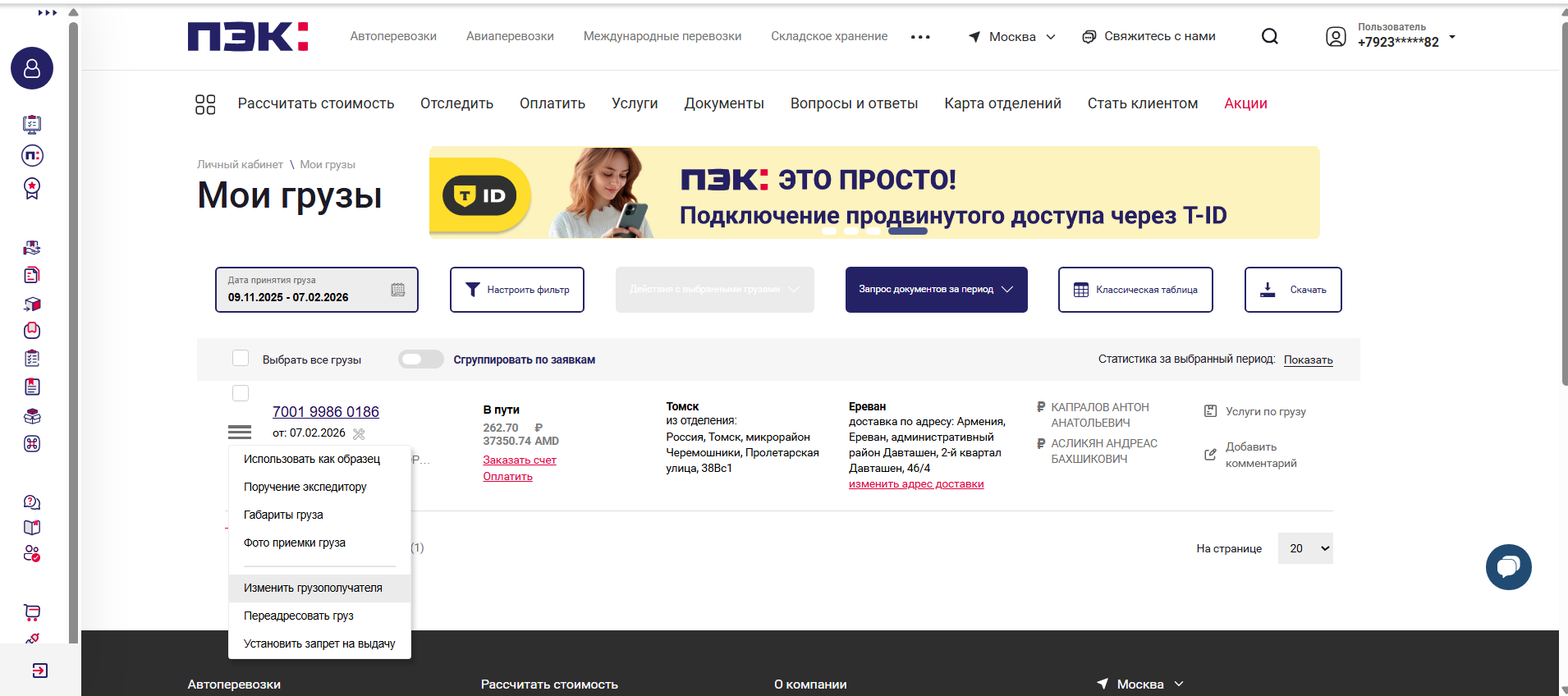Screen dimensions: 1568x696
Task: Click 'Личный кабинет' breadcrumb
Action: click(x=240, y=164)
